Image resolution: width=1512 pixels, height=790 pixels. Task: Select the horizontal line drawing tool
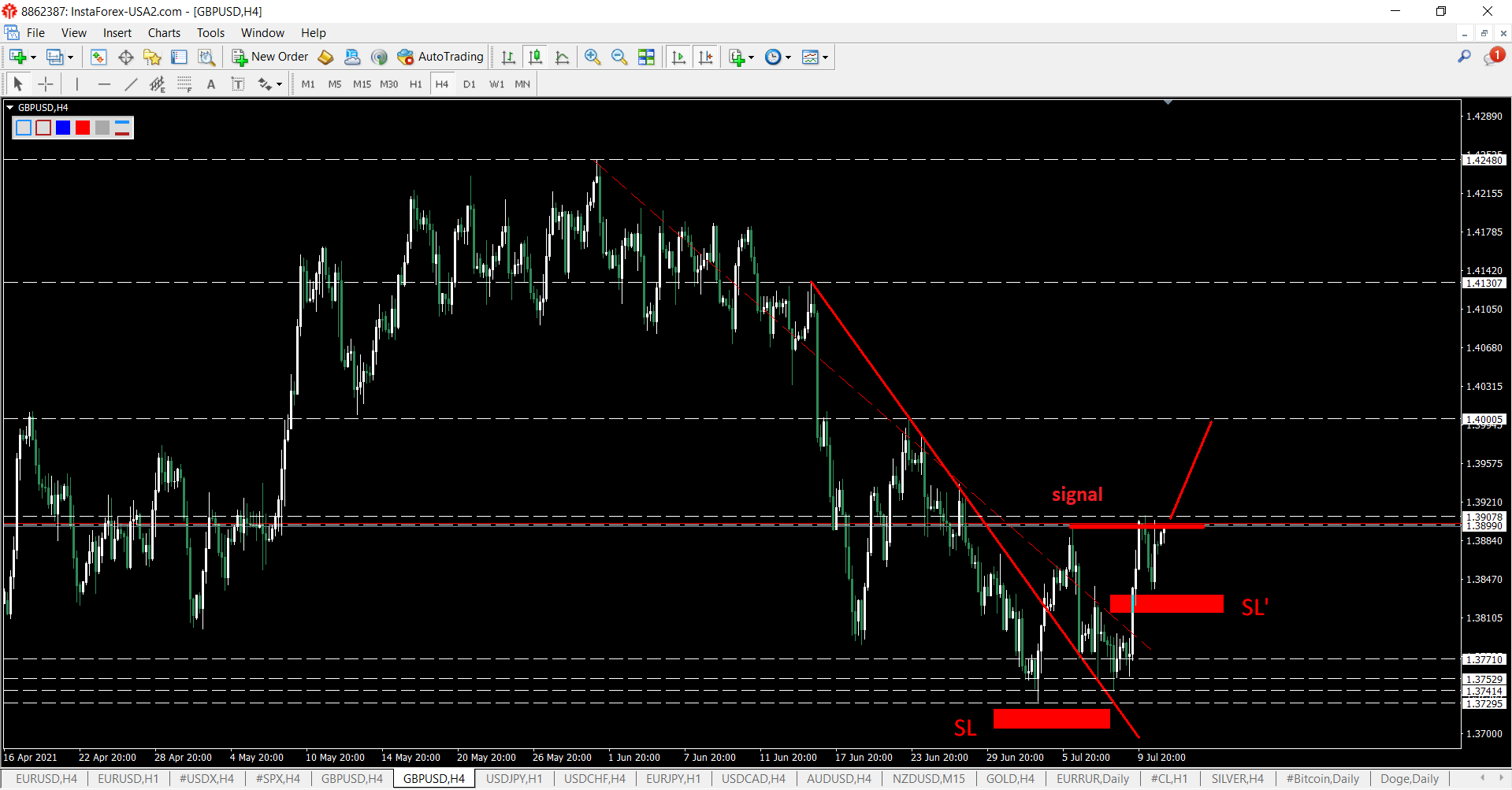point(104,84)
